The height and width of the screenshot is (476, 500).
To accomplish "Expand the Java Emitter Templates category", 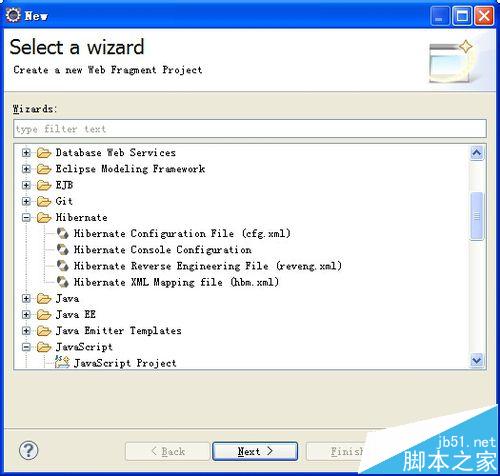I will [26, 331].
